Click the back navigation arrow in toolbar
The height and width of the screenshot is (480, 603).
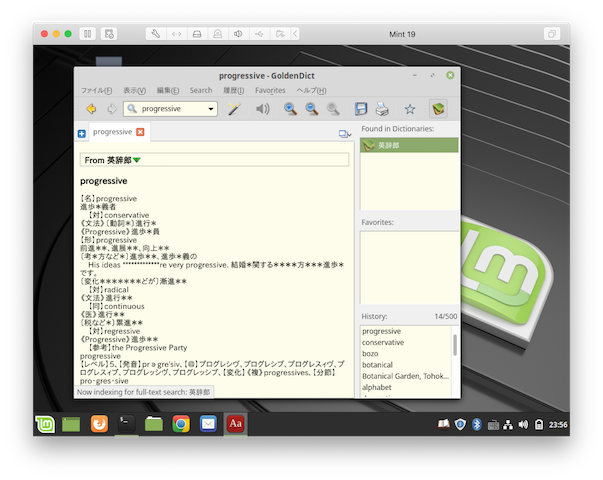tap(91, 109)
